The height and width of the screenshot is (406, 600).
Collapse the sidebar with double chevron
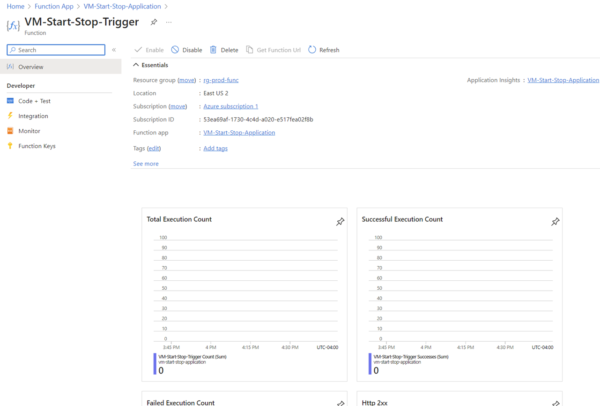pyautogui.click(x=114, y=50)
